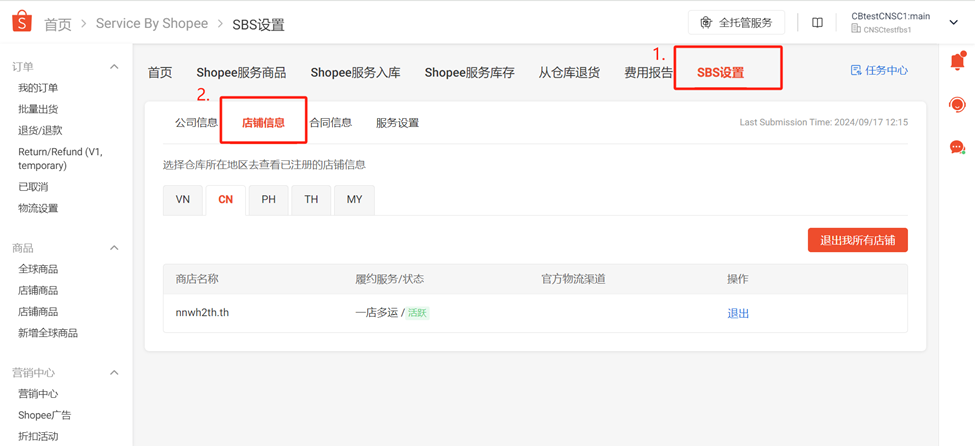Open 我的订单 in sidebar

pos(38,88)
